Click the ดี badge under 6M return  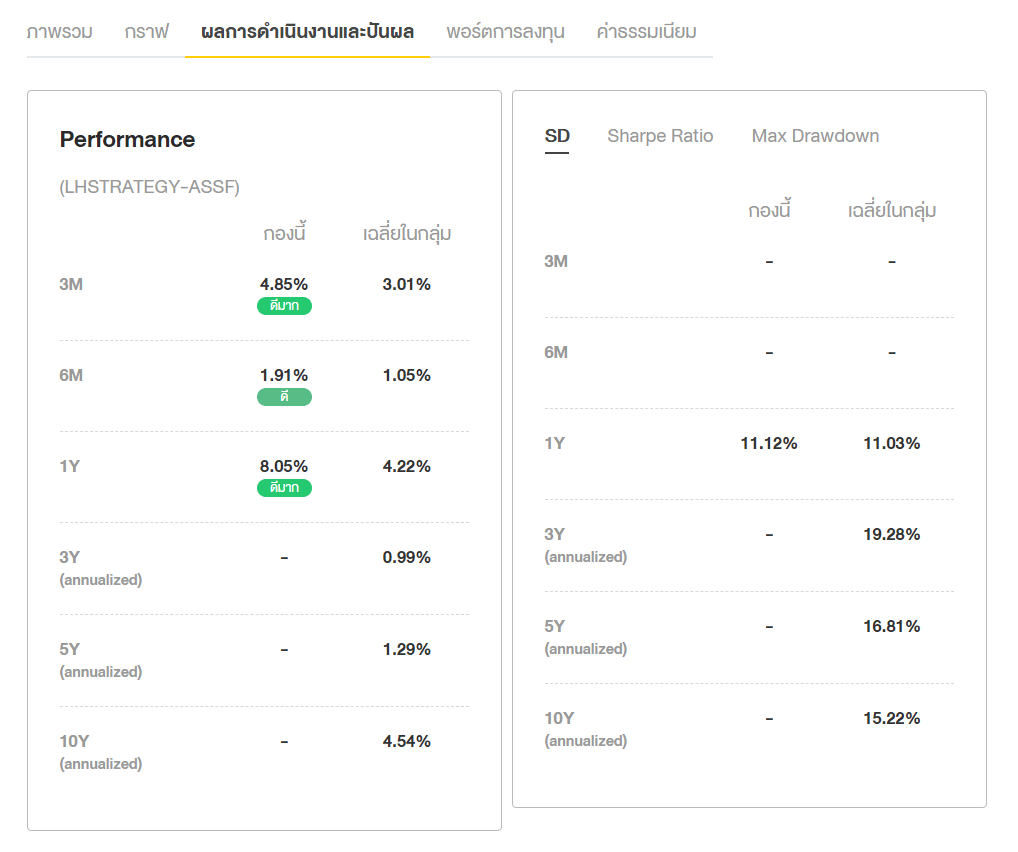pos(284,397)
